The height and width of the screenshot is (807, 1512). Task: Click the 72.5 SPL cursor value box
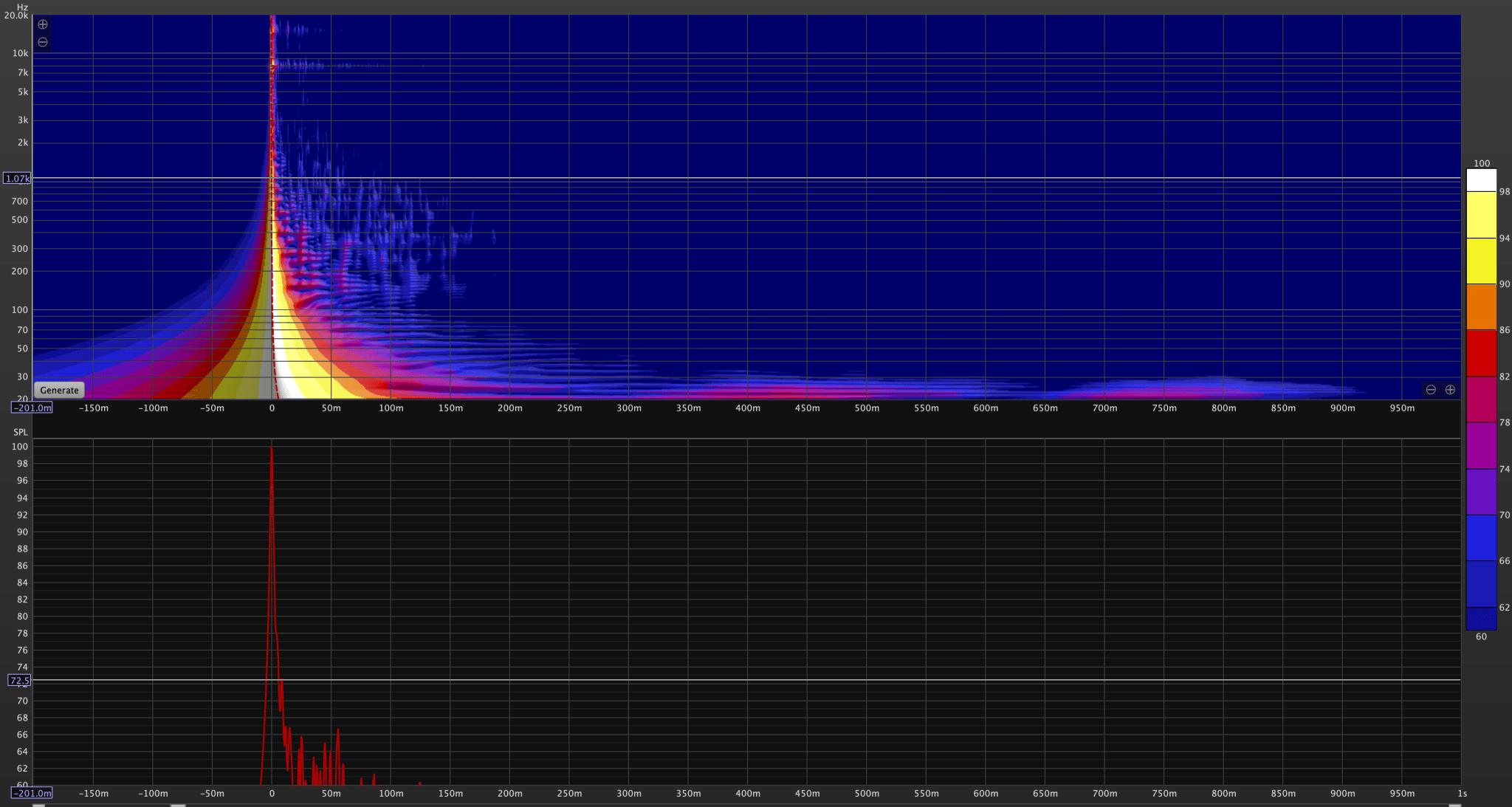(x=19, y=681)
